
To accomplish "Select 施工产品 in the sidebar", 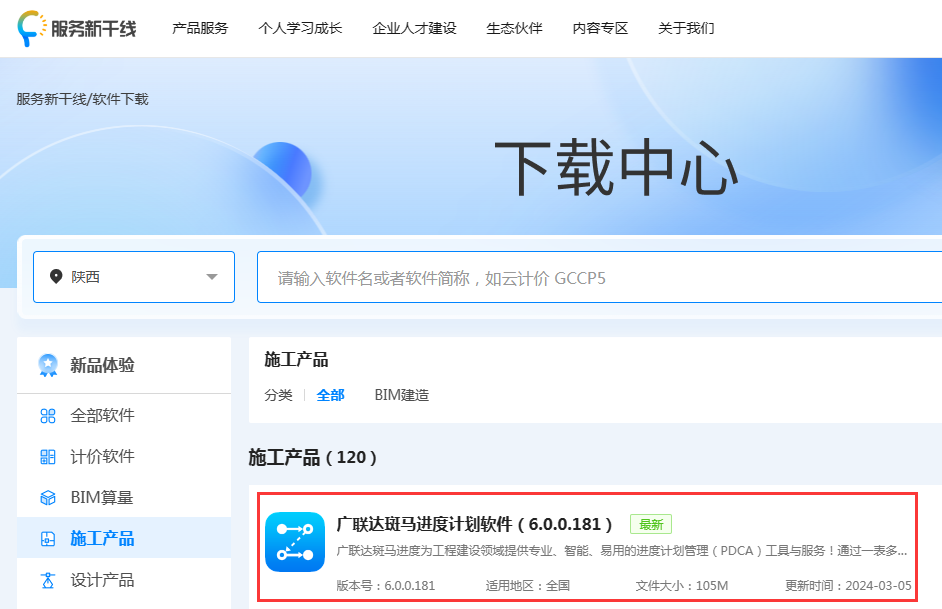I will click(x=124, y=538).
